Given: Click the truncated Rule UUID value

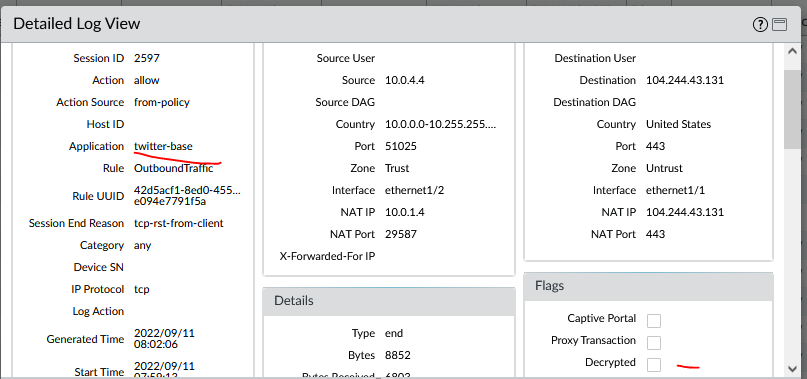Looking at the screenshot, I should click(x=187, y=196).
